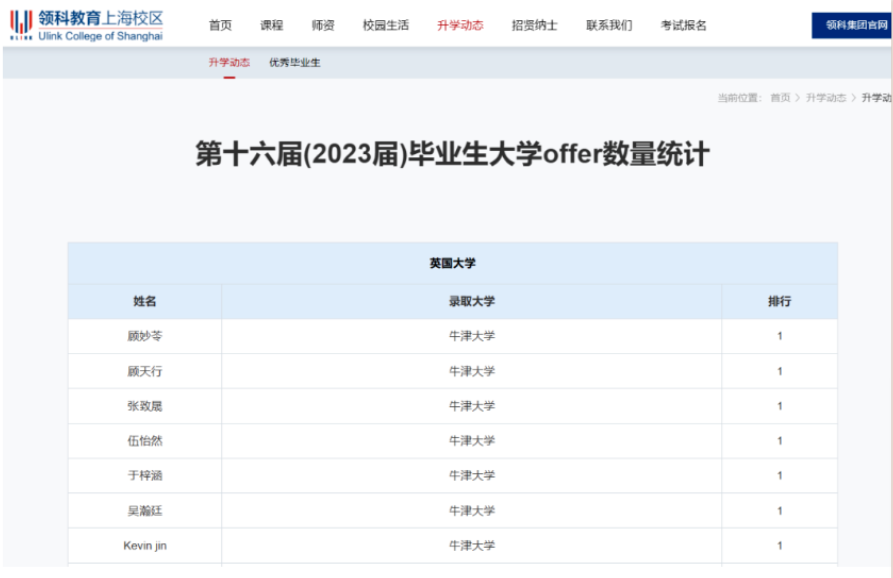893x578 pixels.
Task: Click the page title about 2023届 offer statistics
Action: 452,155
